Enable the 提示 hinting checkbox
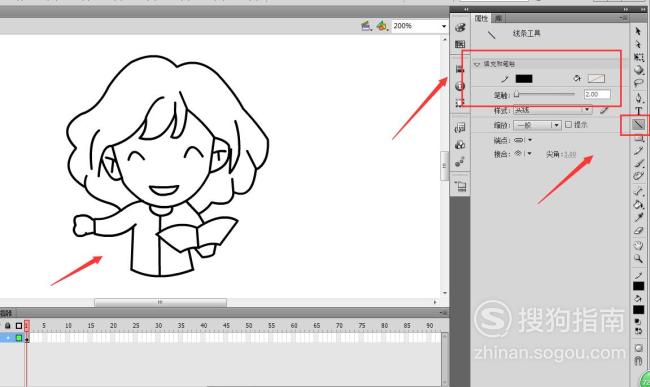 (568, 124)
